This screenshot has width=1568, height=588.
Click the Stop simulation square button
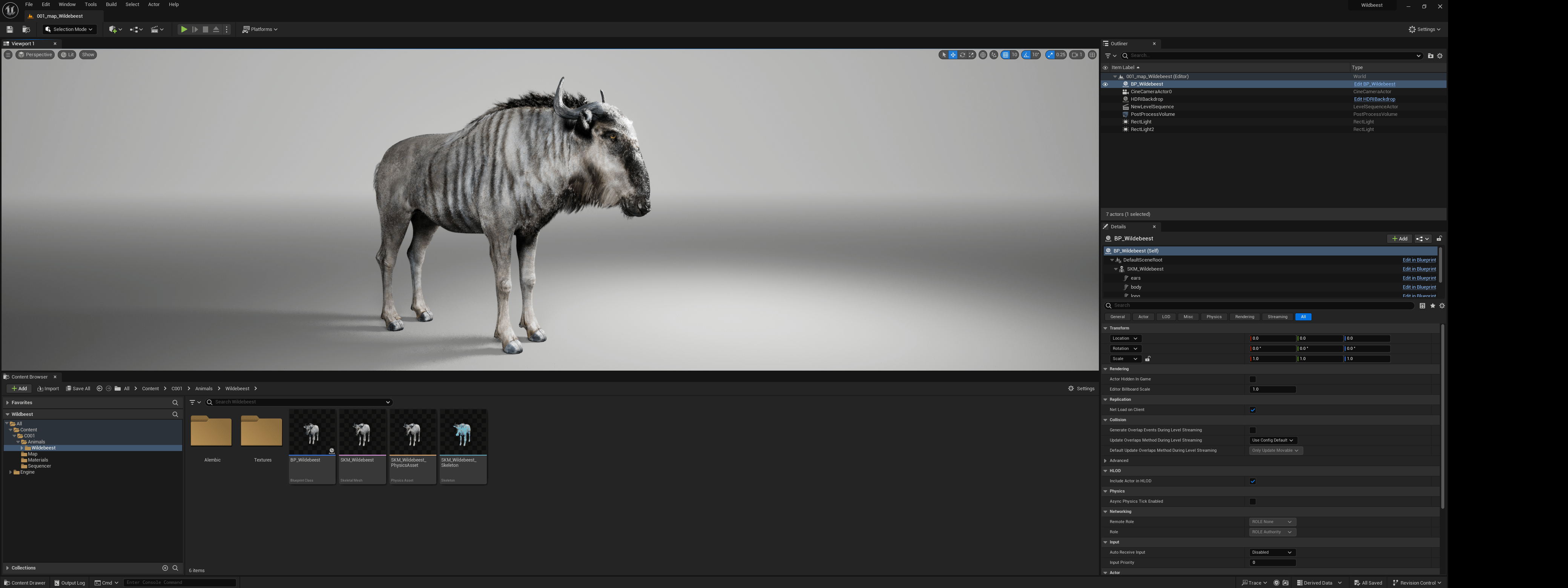click(206, 29)
